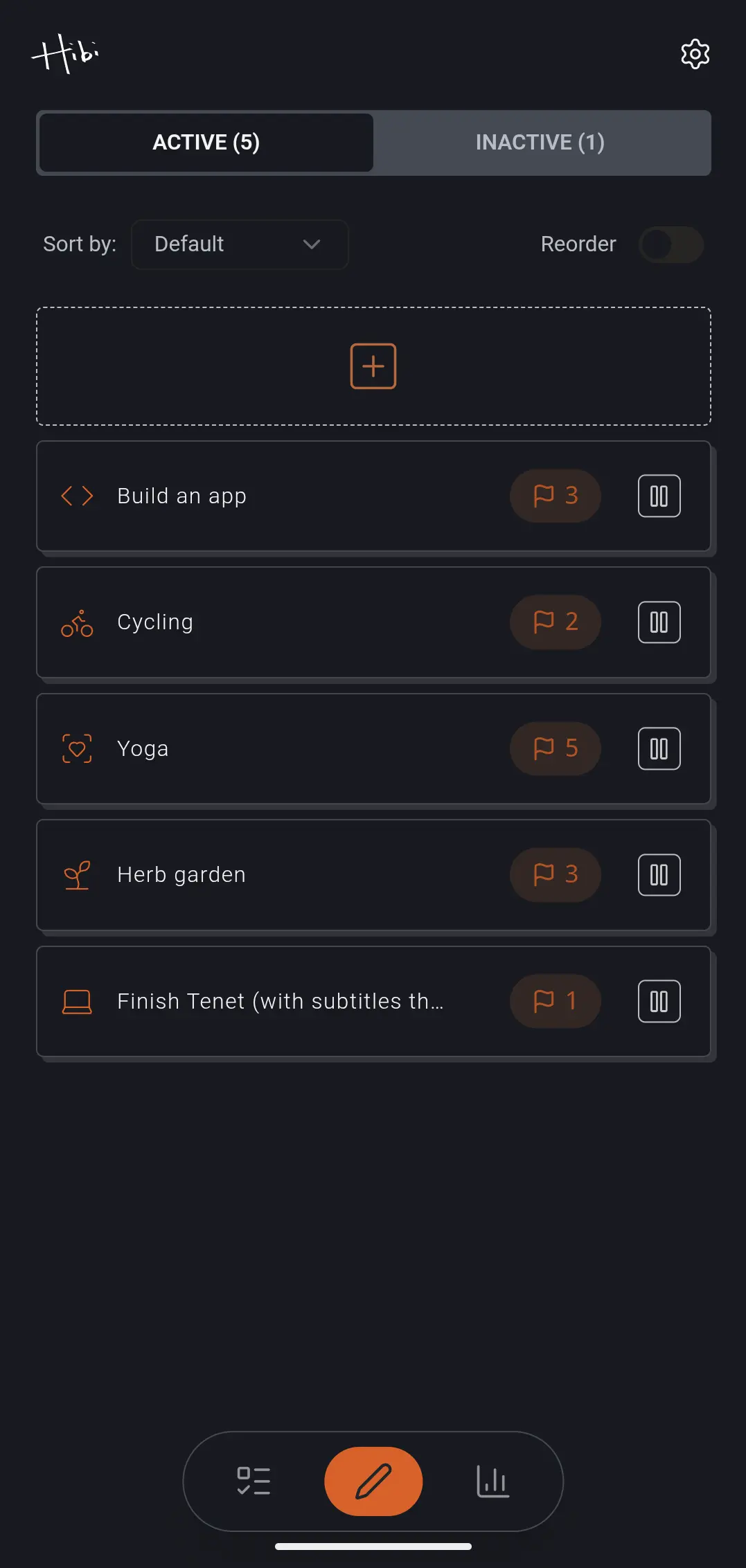This screenshot has height=1568, width=746.
Task: Toggle the Reorder switch
Action: pyautogui.click(x=670, y=244)
